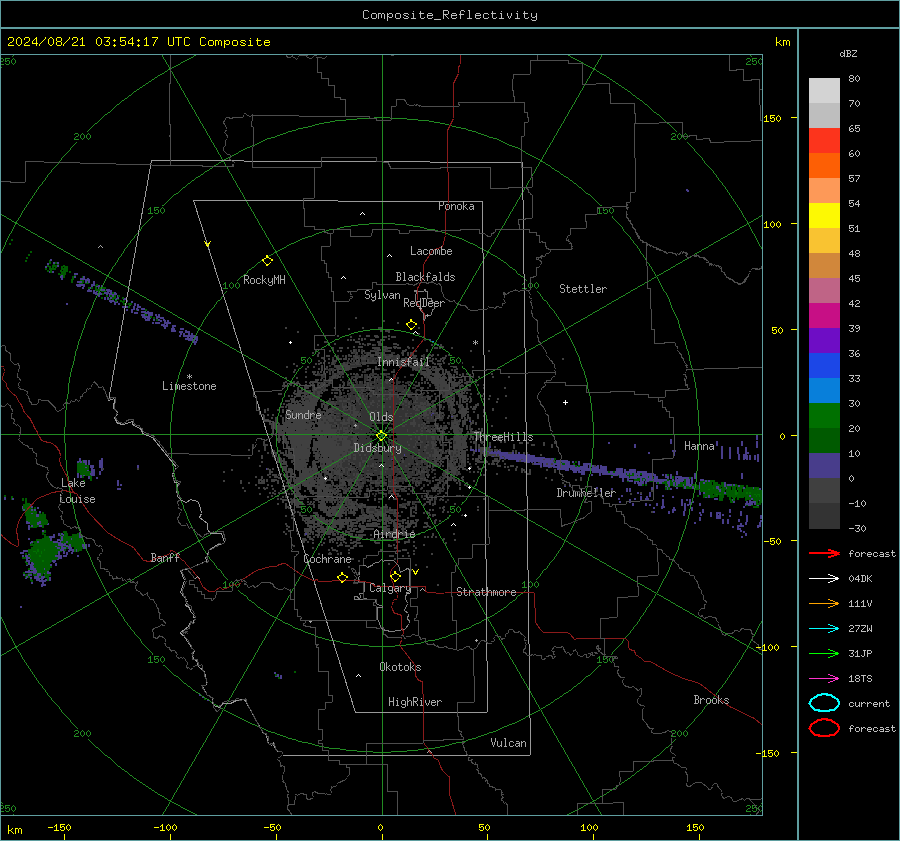This screenshot has width=900, height=841.
Task: Click the Ponoka city label
Action: [456, 206]
